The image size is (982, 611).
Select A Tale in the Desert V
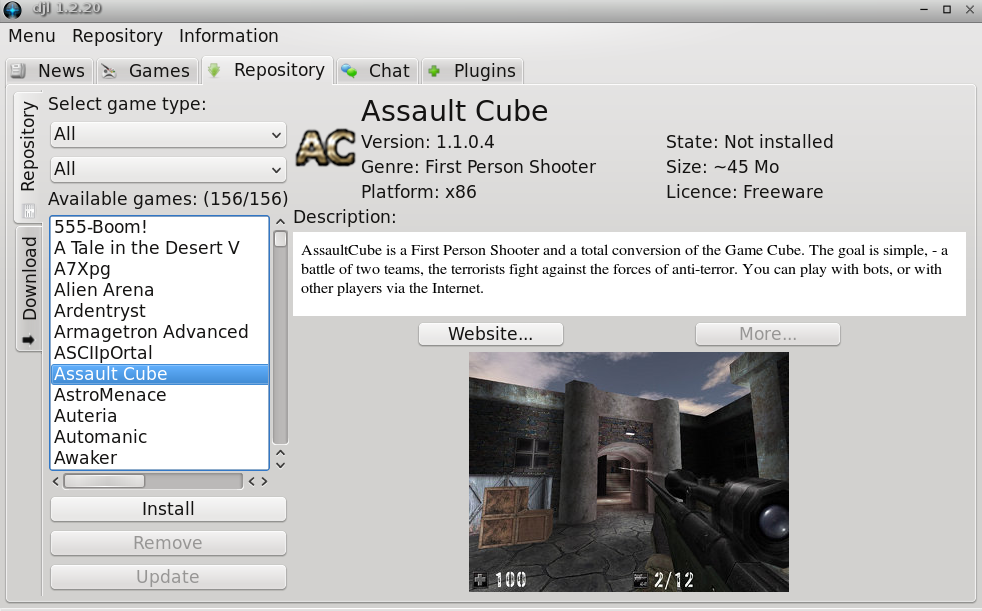tap(160, 248)
